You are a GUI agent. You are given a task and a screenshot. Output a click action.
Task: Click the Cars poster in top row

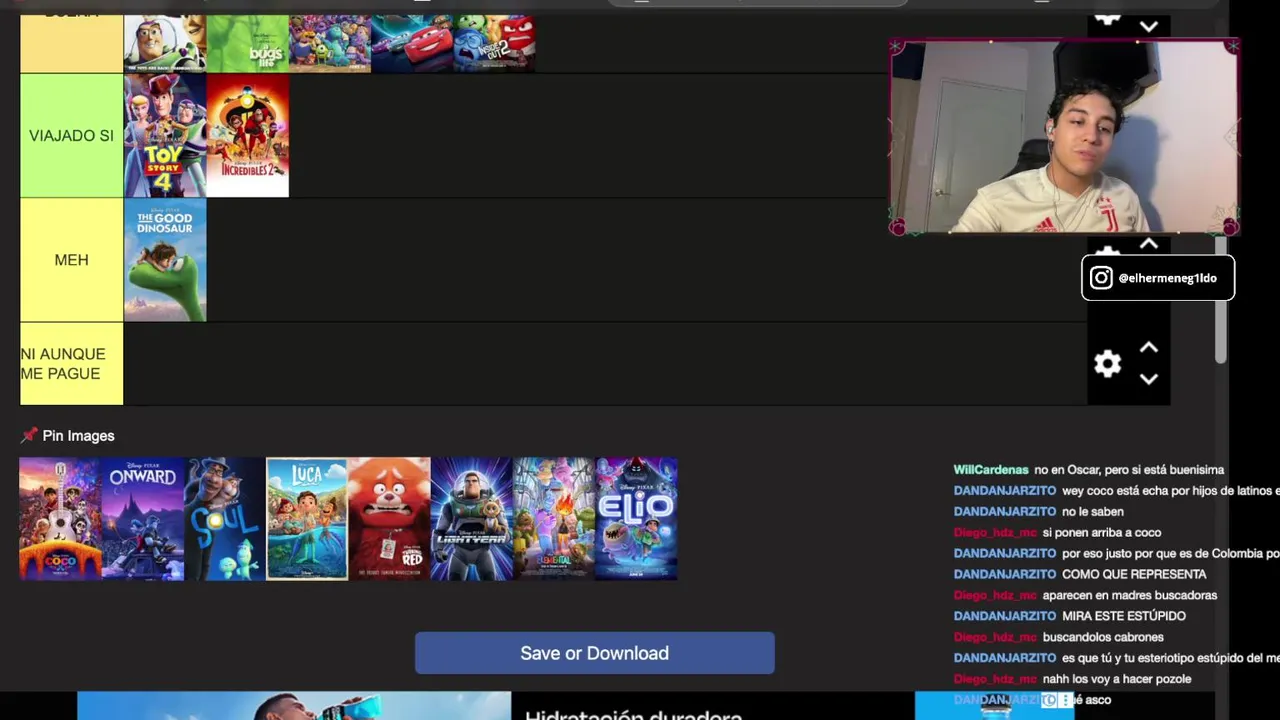coord(412,43)
